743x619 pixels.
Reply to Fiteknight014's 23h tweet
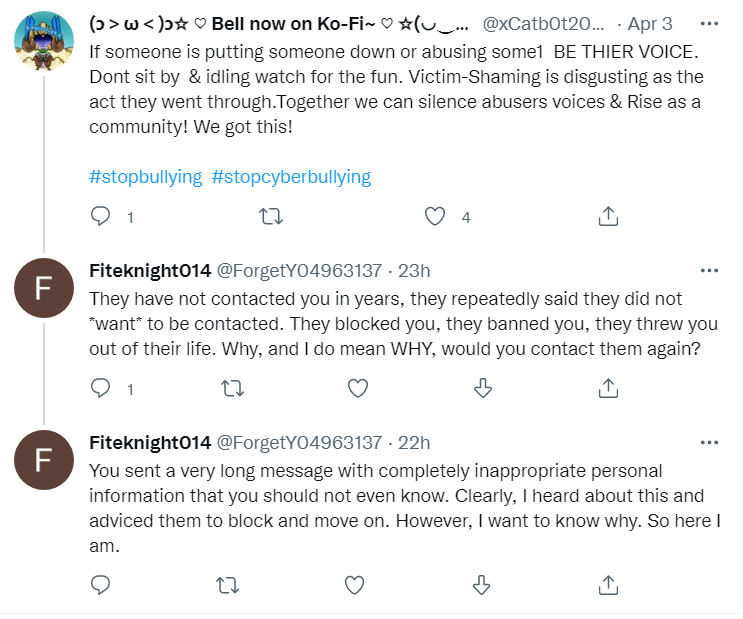click(x=100, y=388)
